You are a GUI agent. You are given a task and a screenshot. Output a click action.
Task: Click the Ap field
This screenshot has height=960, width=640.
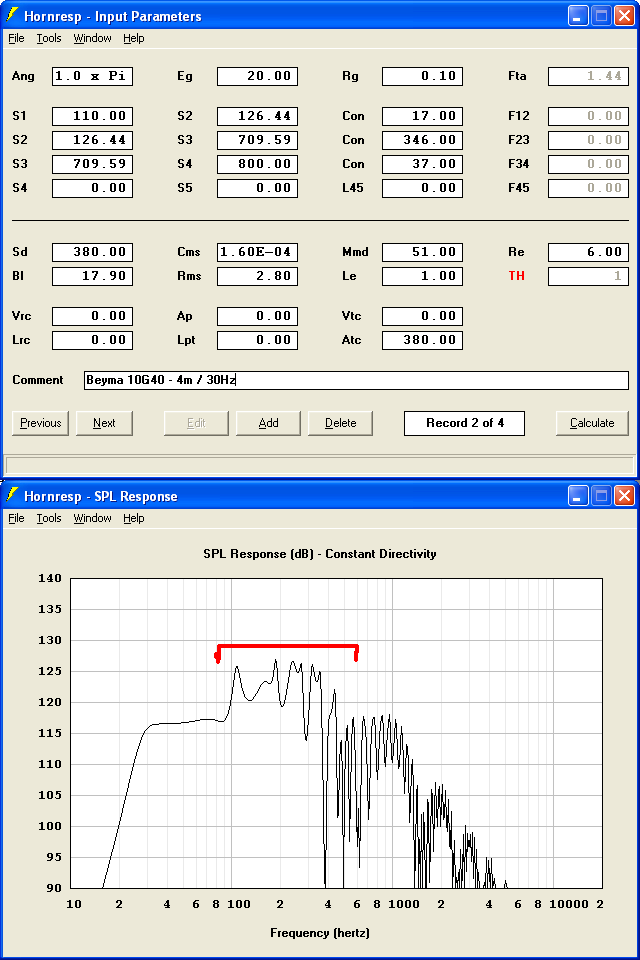coord(257,317)
